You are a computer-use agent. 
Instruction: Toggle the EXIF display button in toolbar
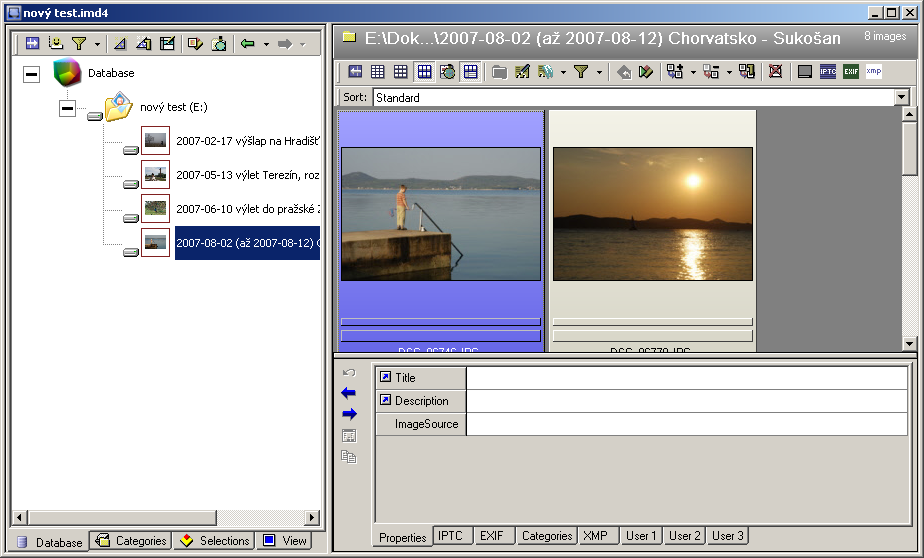coord(851,71)
